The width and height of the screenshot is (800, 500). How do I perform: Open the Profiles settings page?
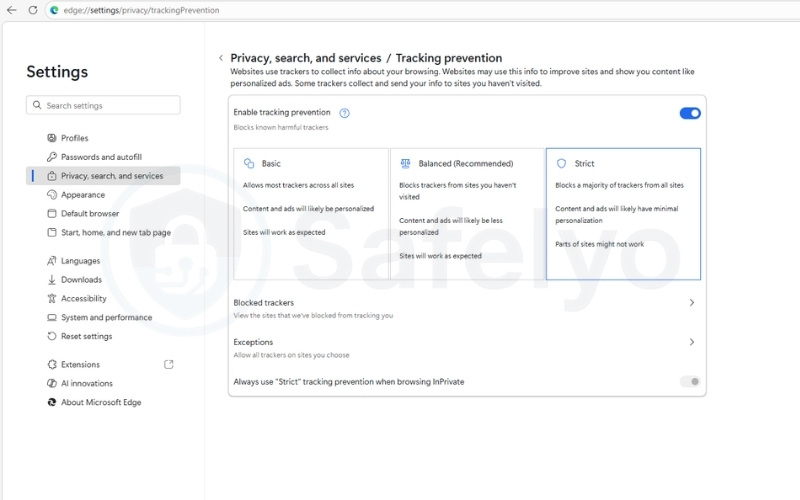pos(103,138)
